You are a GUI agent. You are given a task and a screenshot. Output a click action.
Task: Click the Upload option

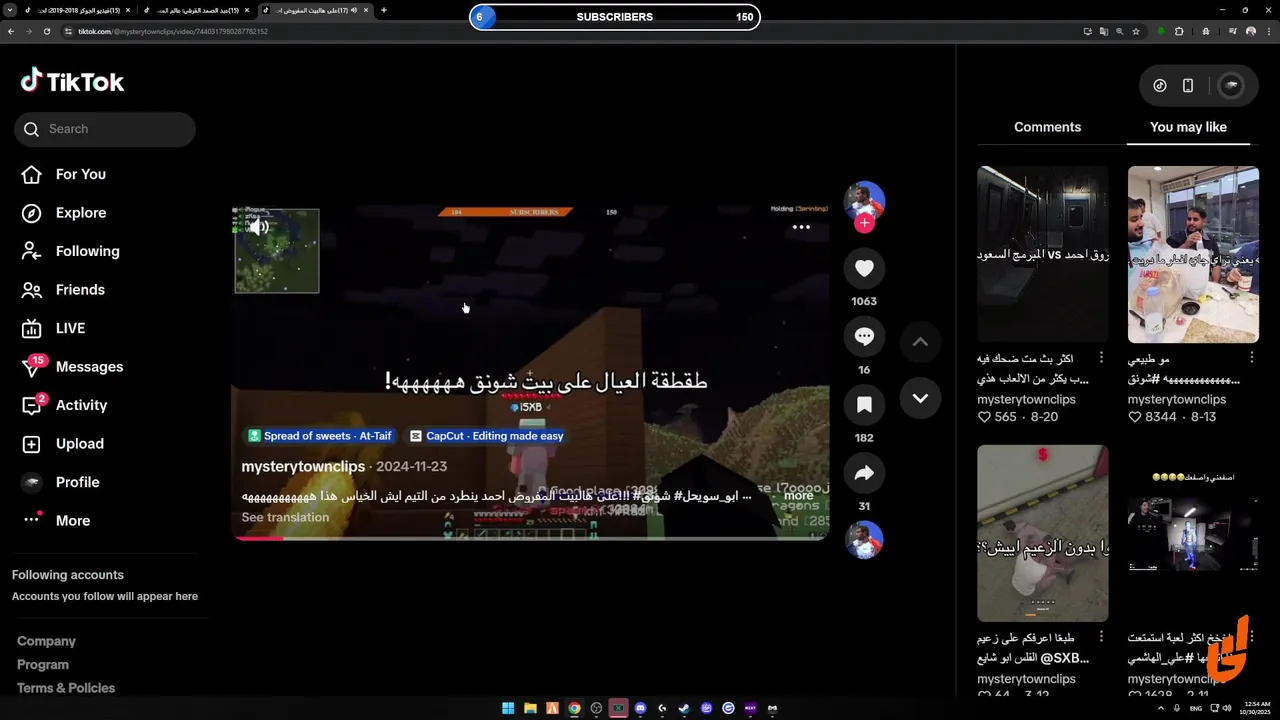pos(62,444)
